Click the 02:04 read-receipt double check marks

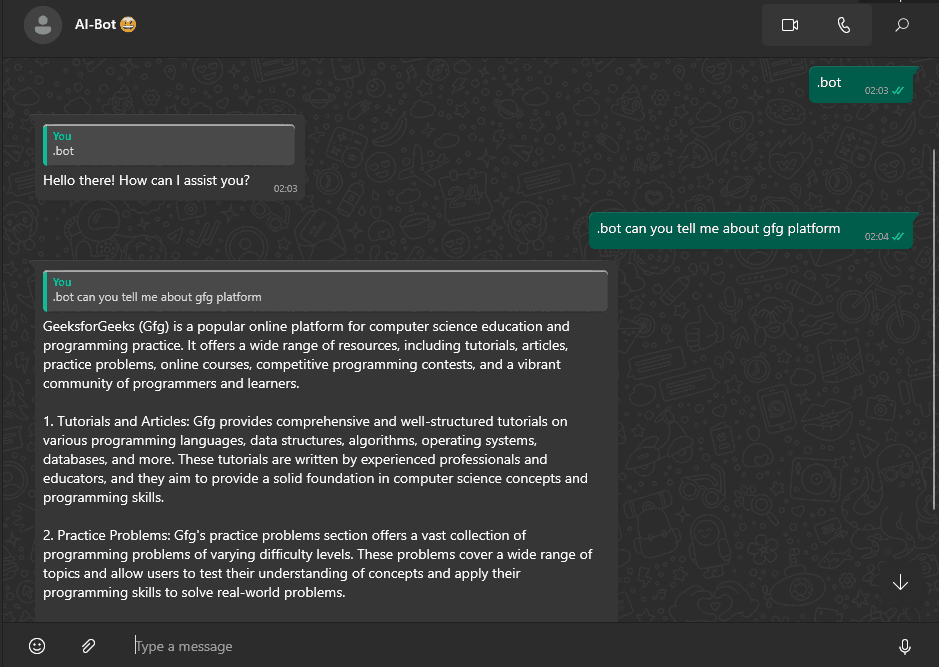[898, 237]
